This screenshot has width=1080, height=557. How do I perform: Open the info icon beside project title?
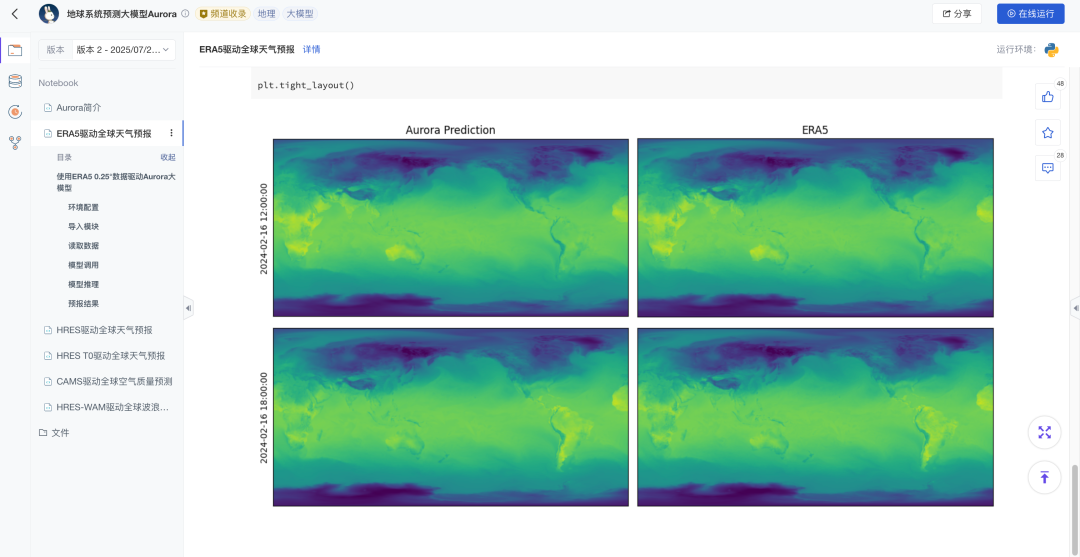point(185,14)
